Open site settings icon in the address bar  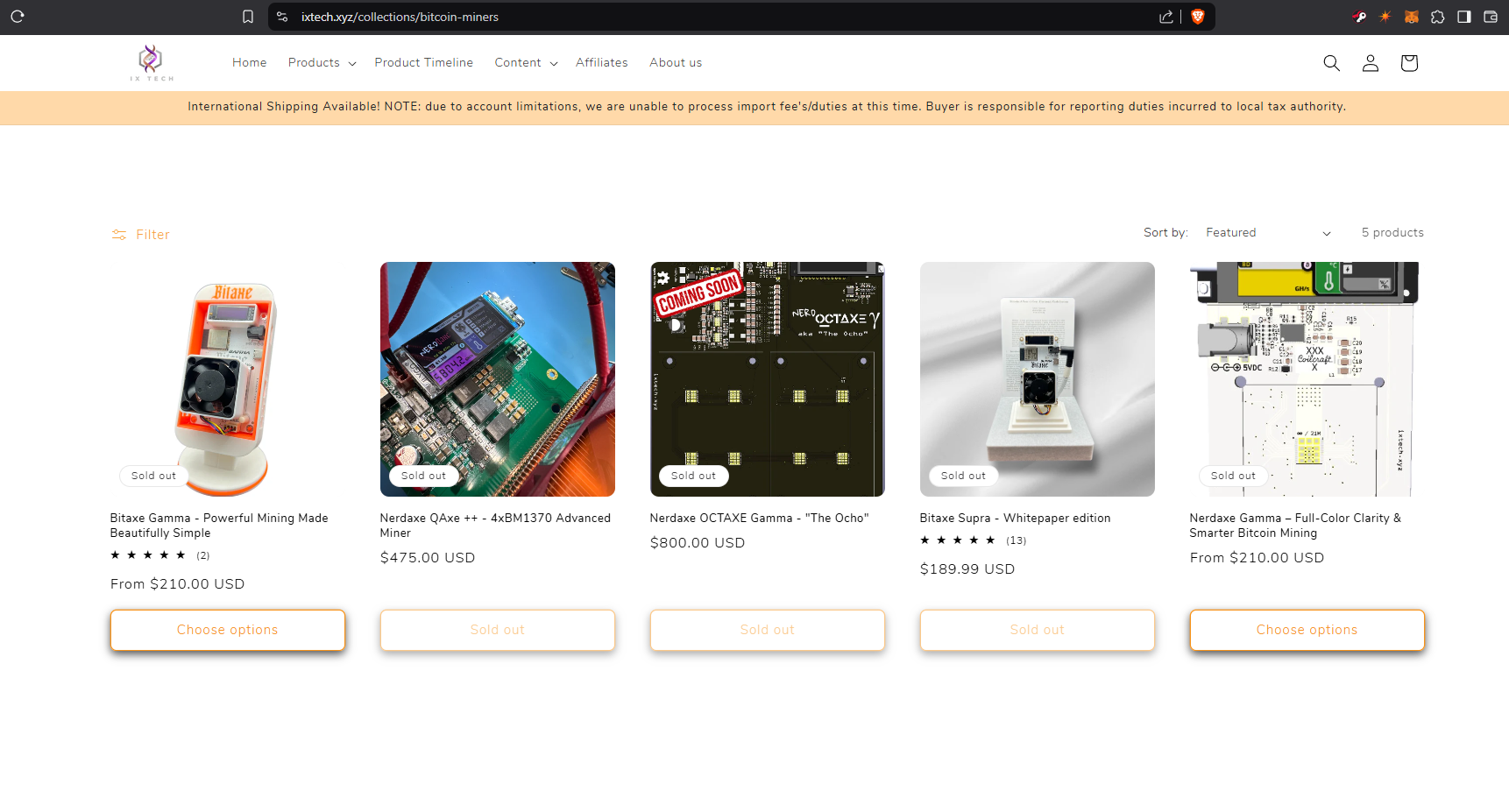click(282, 17)
